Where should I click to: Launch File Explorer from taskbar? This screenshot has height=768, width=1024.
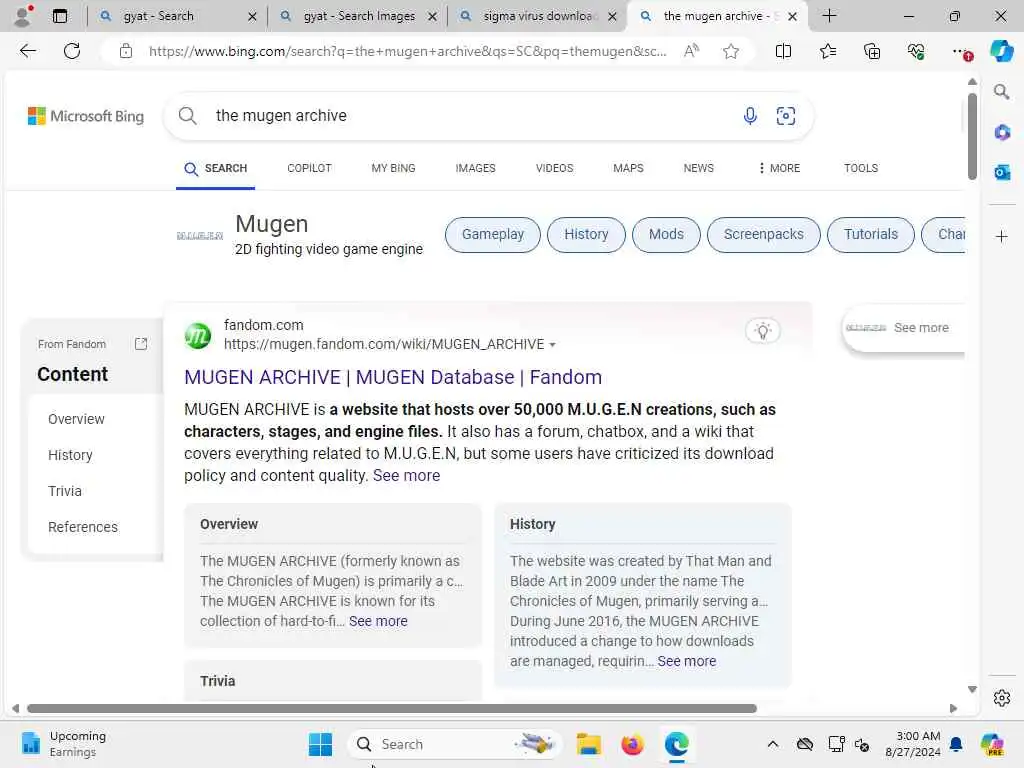588,744
